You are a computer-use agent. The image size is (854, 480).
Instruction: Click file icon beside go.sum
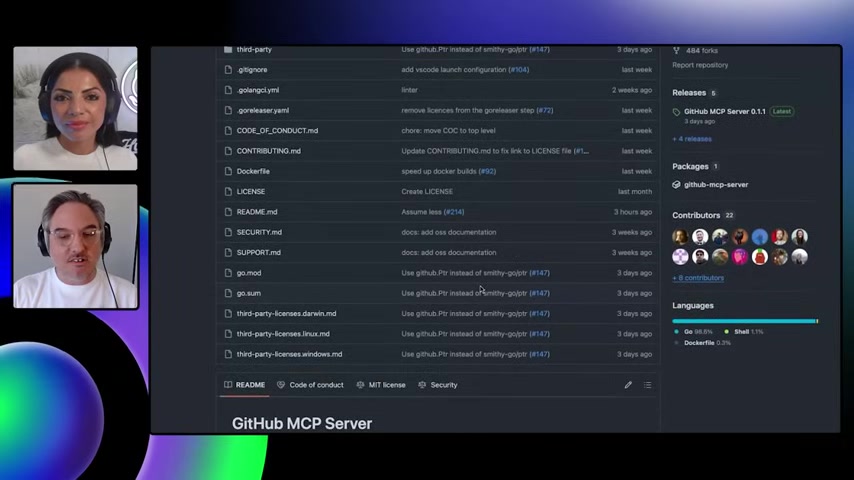[228, 293]
